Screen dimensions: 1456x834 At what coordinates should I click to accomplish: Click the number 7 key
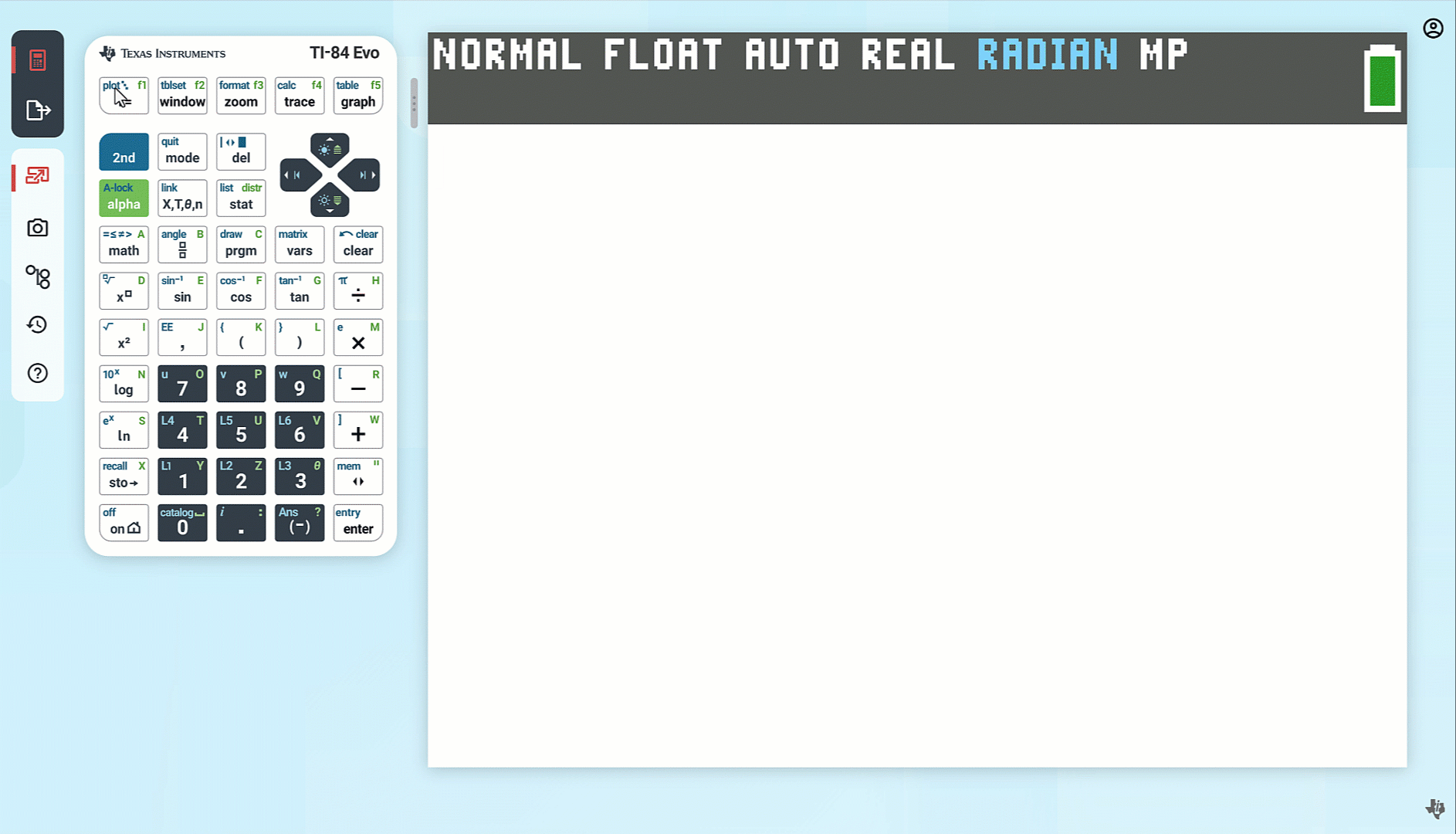tap(182, 384)
